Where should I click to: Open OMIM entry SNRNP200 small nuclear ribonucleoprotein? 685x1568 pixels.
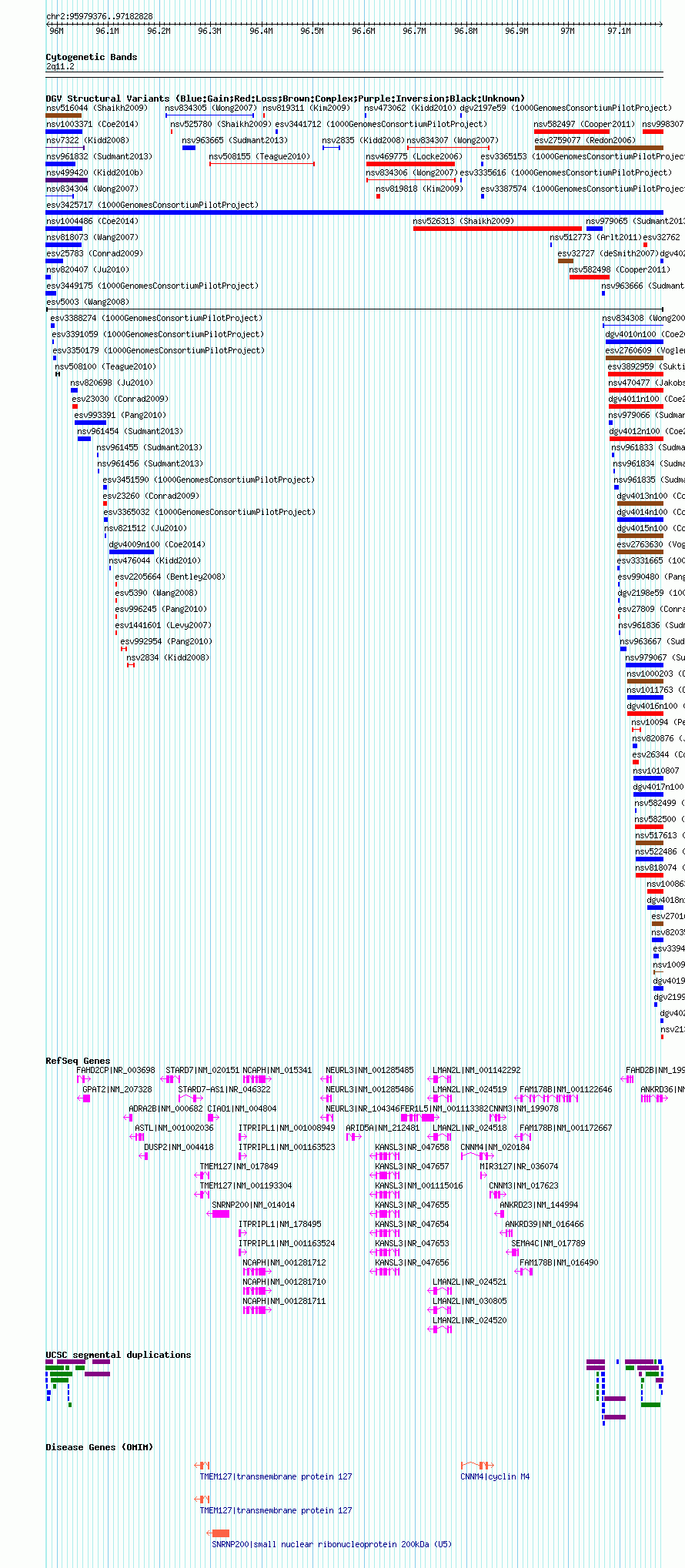(332, 1544)
